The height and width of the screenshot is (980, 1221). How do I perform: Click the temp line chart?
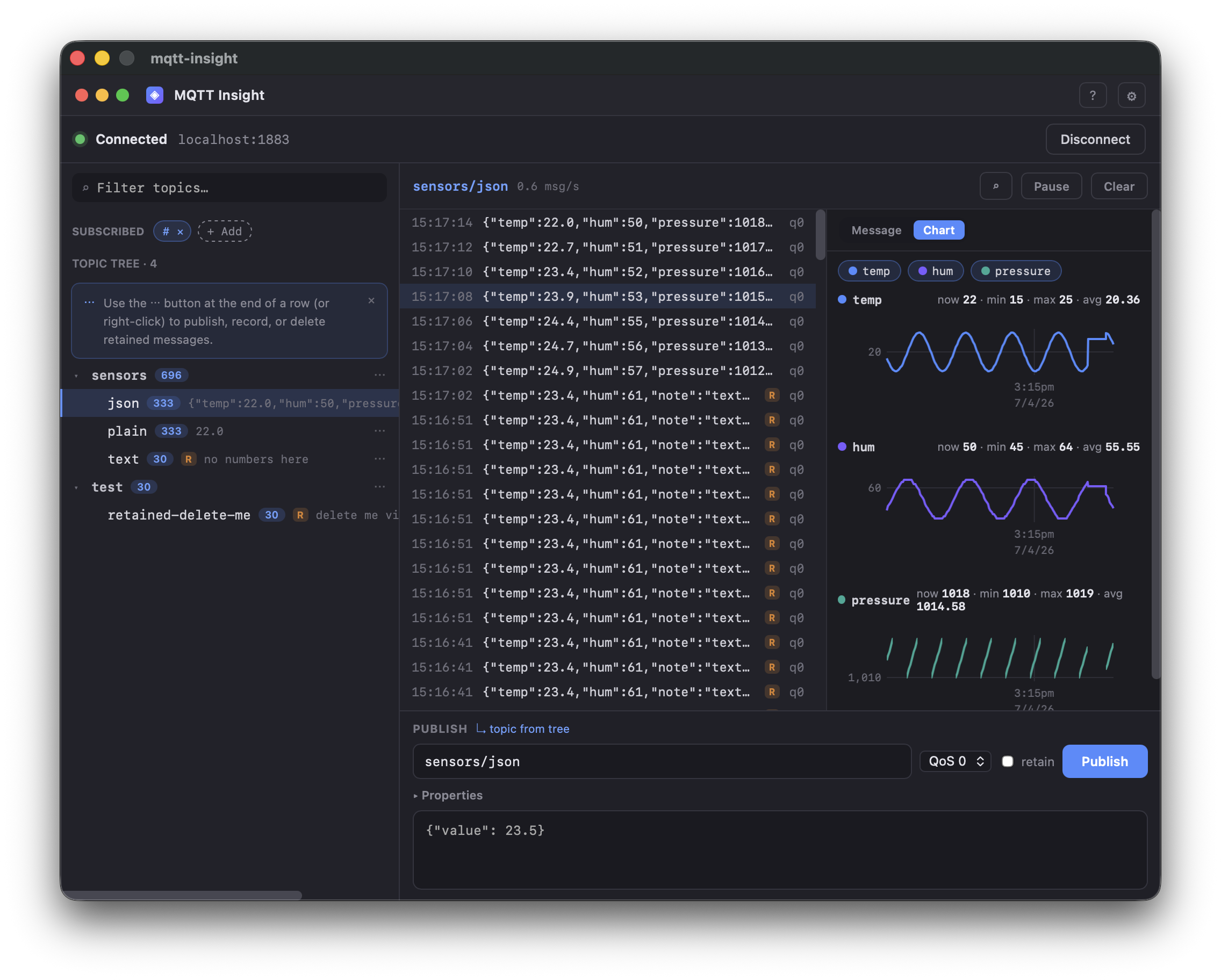point(1000,351)
